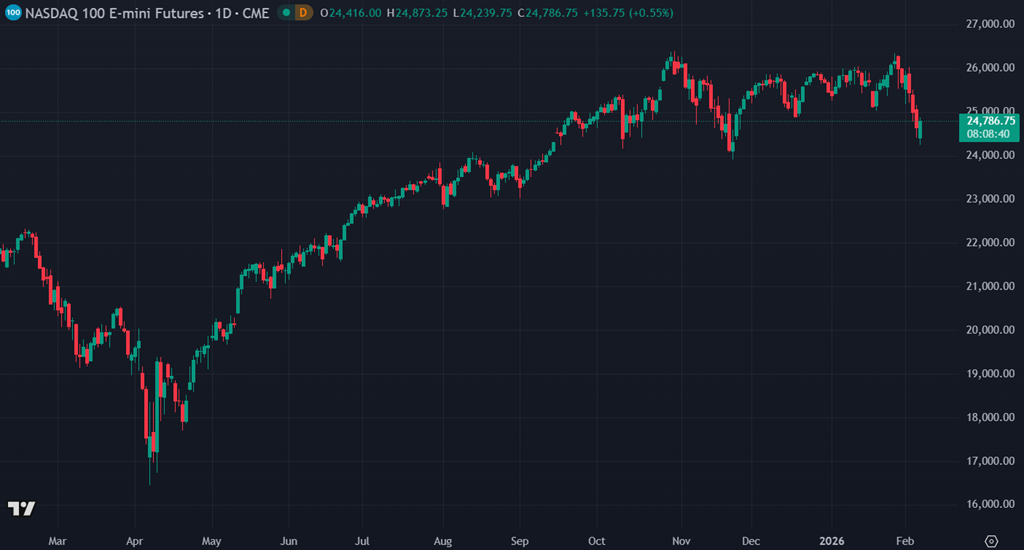1024x550 pixels.
Task: Click the Feb label on time axis
Action: click(x=903, y=540)
